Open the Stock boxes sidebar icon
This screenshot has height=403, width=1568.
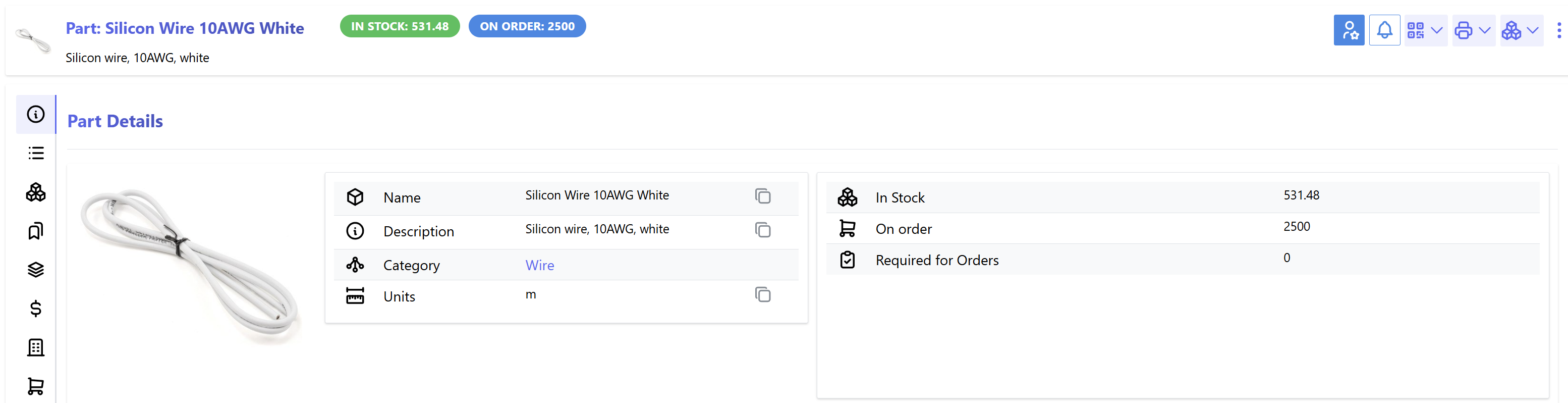pyautogui.click(x=36, y=192)
